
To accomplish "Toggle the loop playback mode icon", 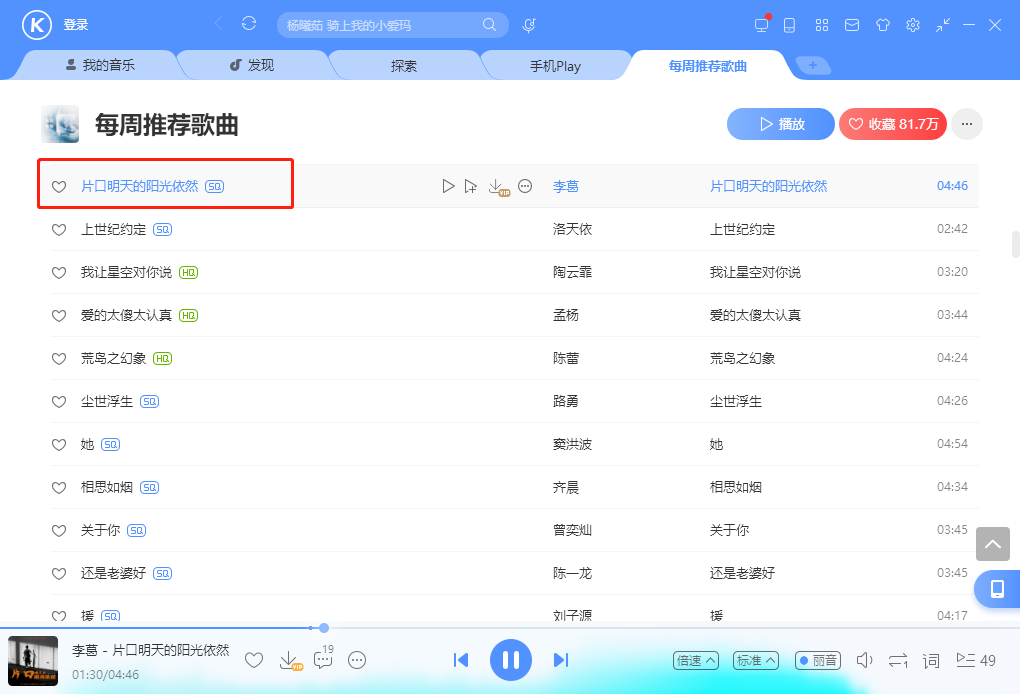I will click(898, 660).
